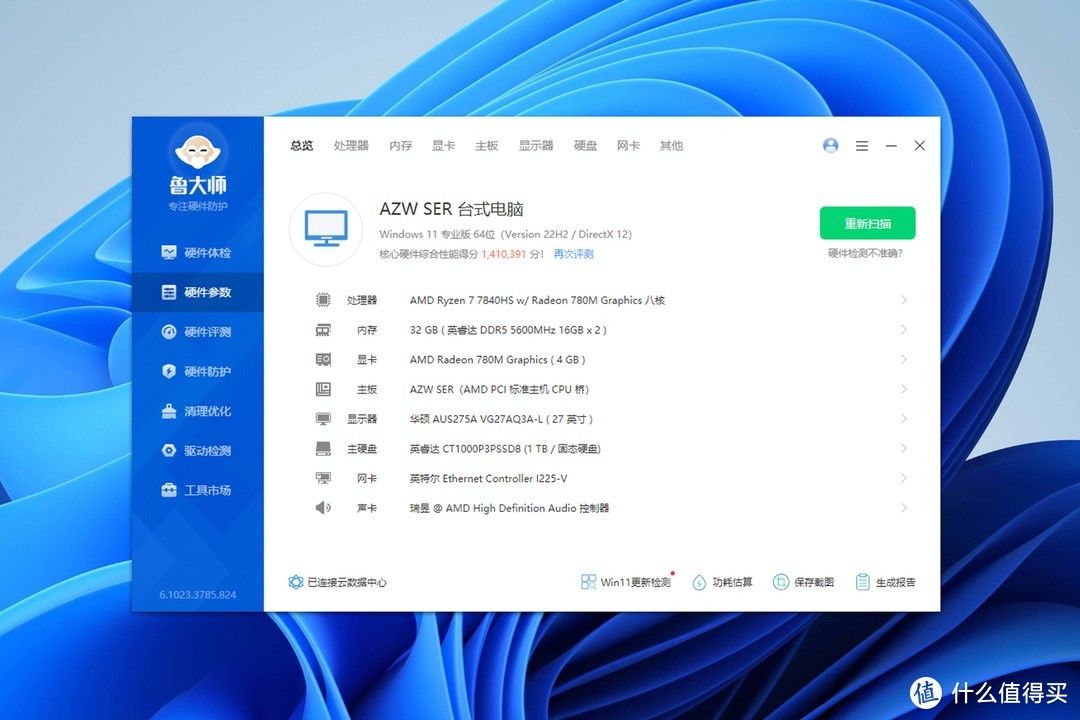Click the 声卡 speaker icon
Image resolution: width=1080 pixels, height=720 pixels.
[x=323, y=508]
